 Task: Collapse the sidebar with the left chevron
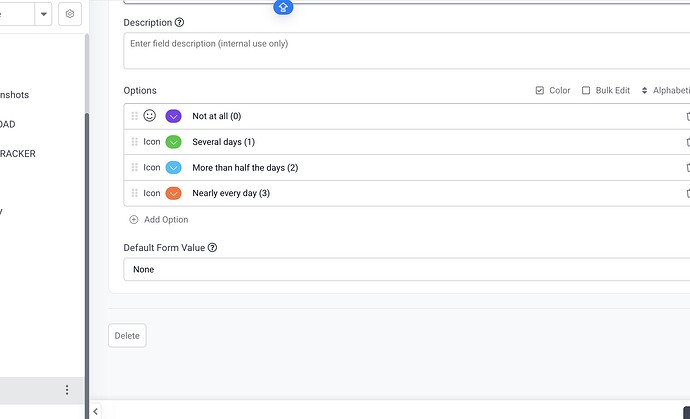pos(96,411)
